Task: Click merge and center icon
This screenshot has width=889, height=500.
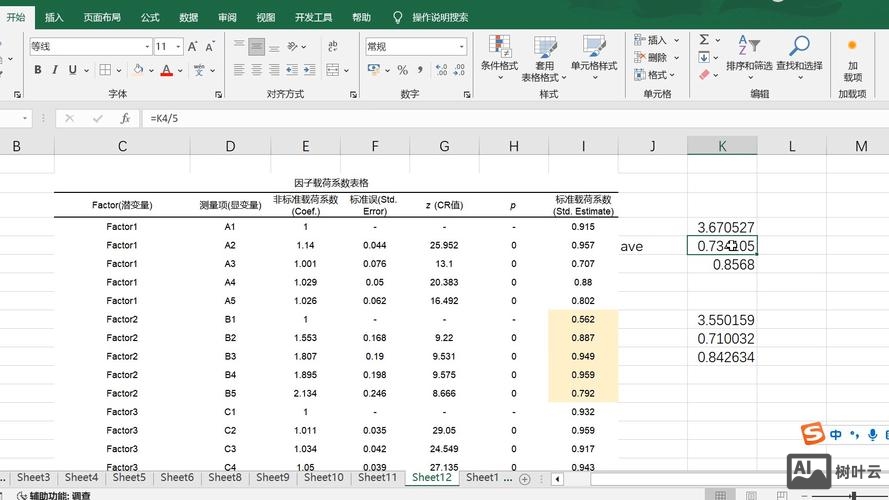Action: (x=333, y=70)
